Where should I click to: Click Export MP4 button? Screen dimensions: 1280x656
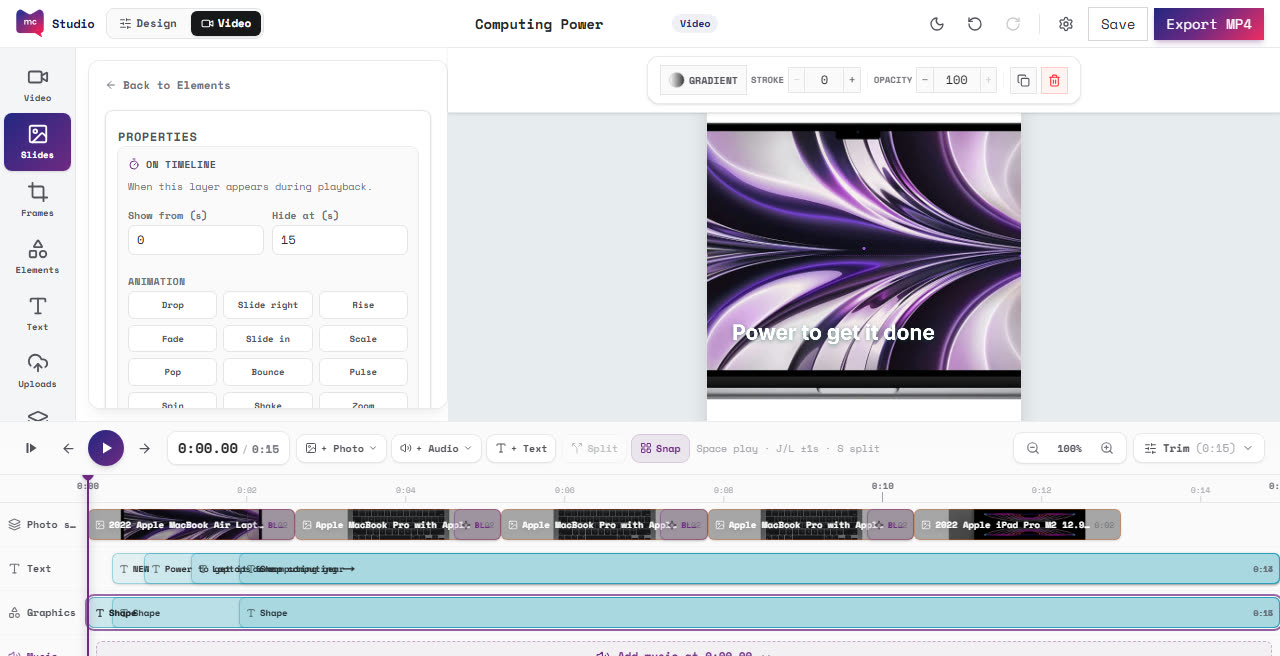(x=1208, y=24)
